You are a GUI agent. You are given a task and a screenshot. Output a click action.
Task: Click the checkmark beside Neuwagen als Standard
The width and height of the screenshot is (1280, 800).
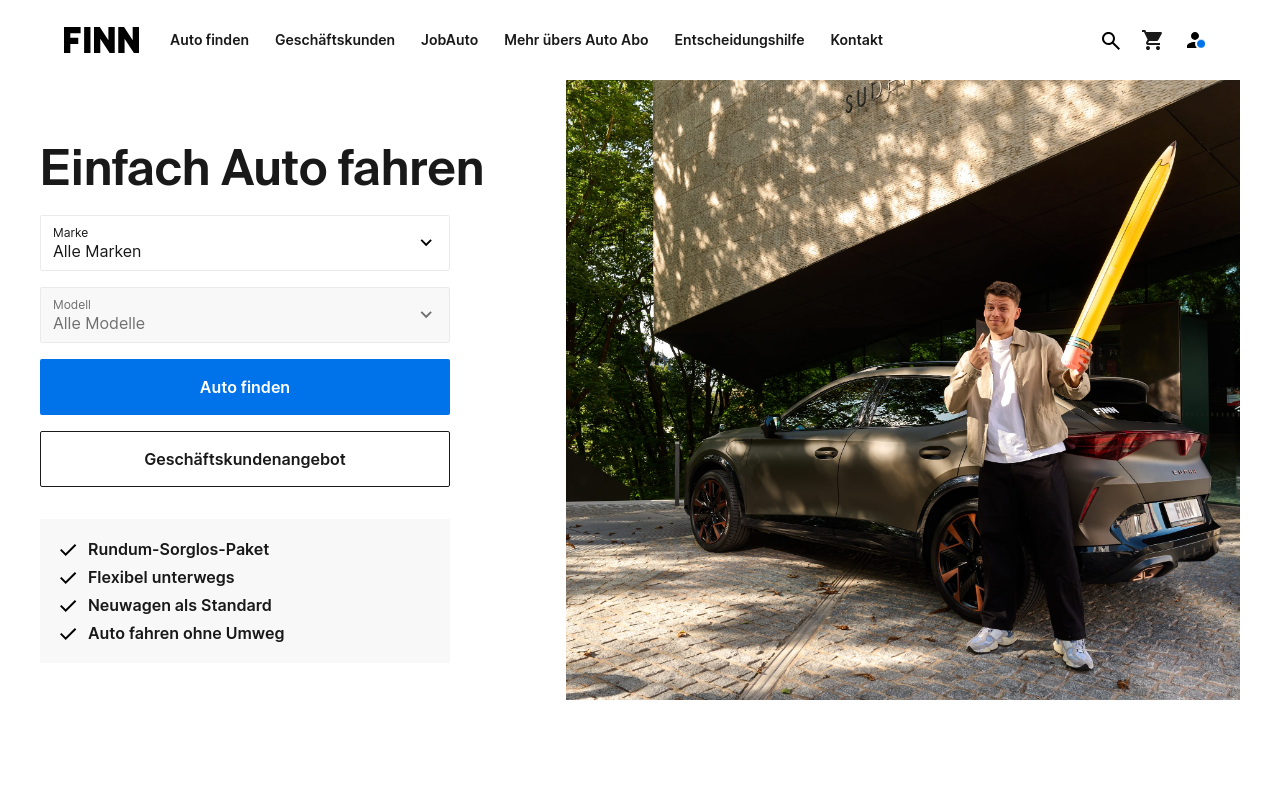coord(68,605)
